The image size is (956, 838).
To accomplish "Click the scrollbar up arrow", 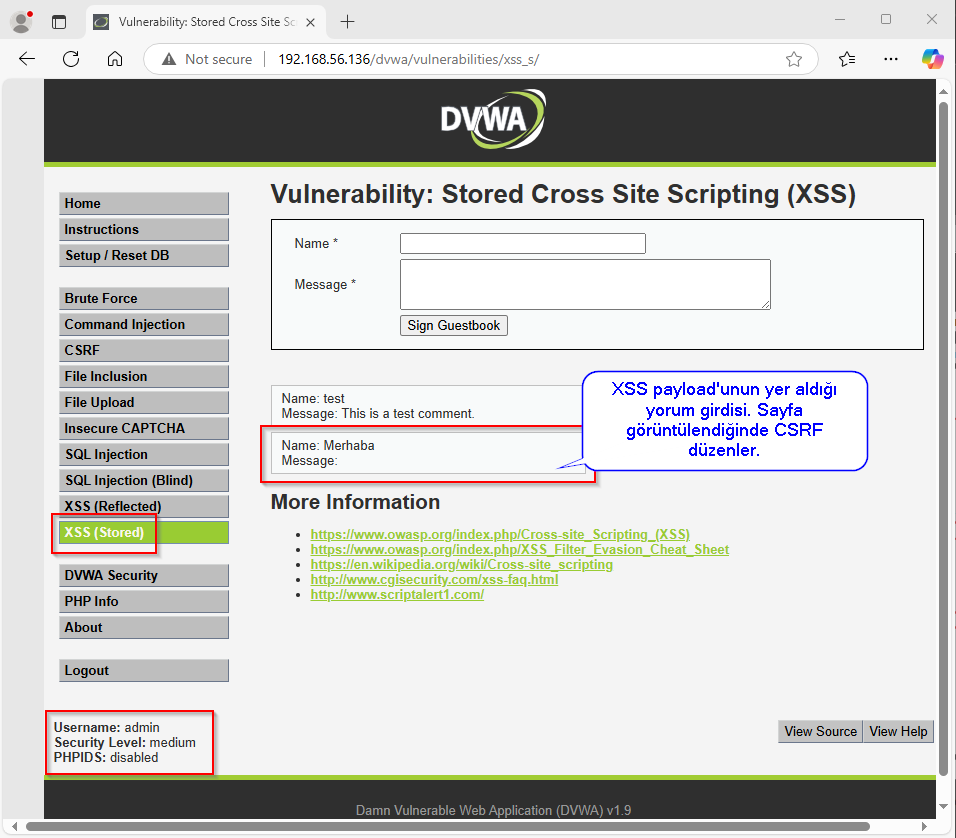I will [943, 91].
